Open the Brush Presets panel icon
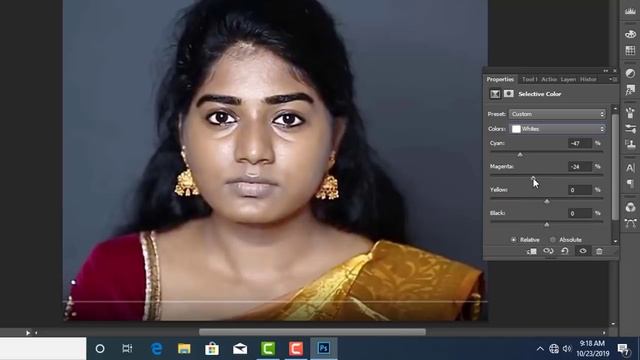 pyautogui.click(x=630, y=112)
